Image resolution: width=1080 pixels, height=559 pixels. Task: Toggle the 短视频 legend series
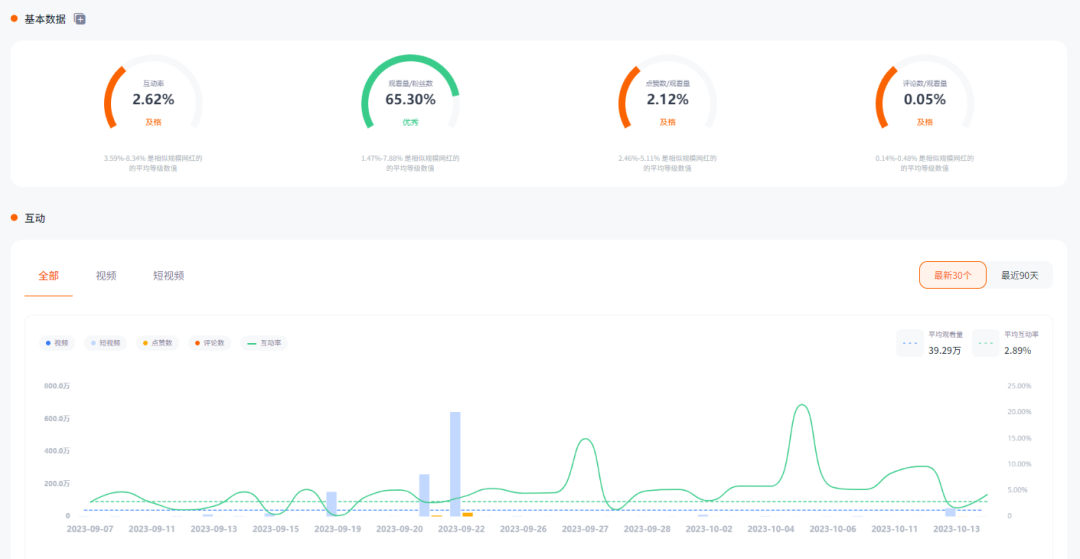coord(105,343)
